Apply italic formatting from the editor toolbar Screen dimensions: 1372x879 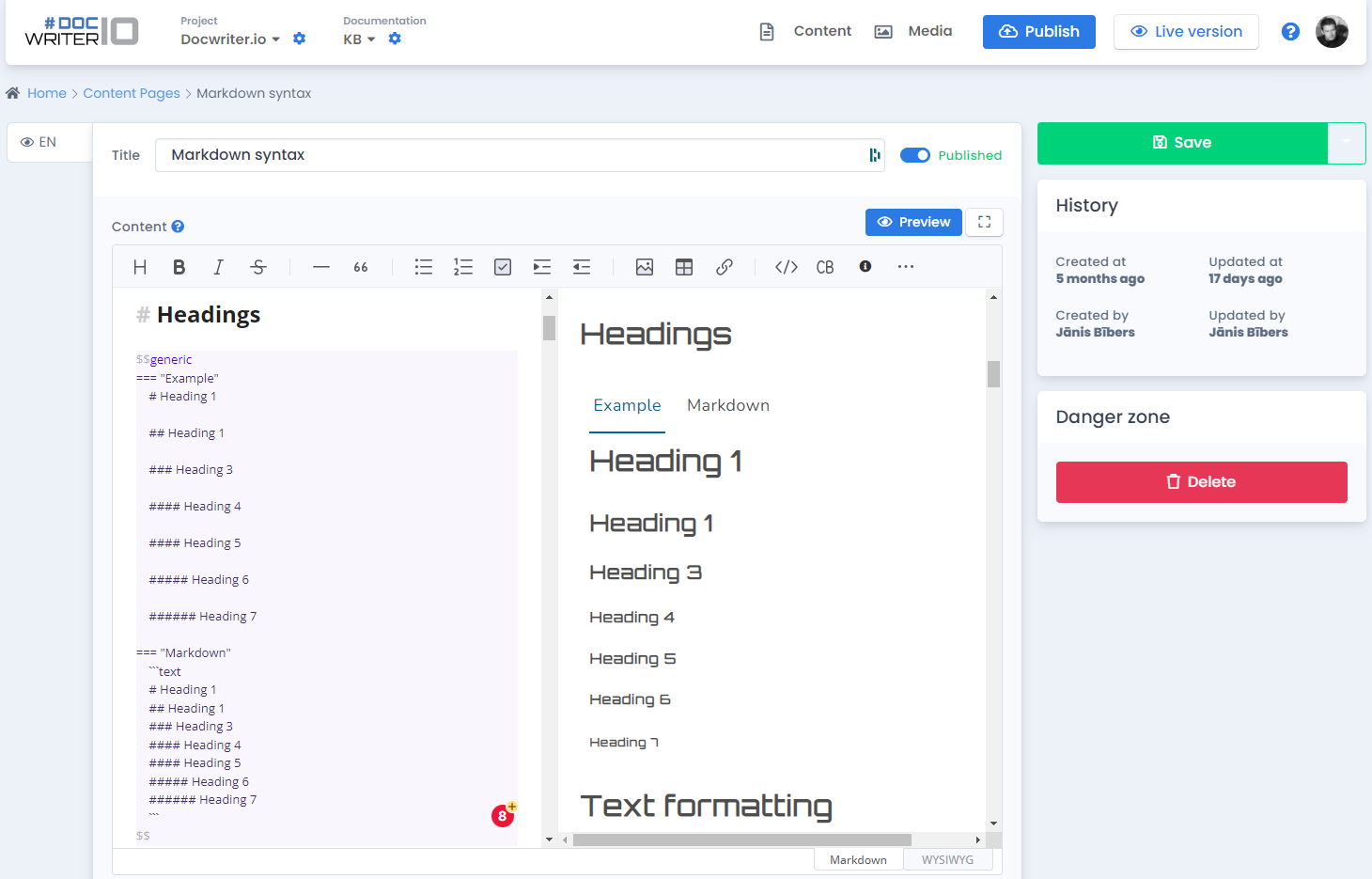pyautogui.click(x=218, y=267)
